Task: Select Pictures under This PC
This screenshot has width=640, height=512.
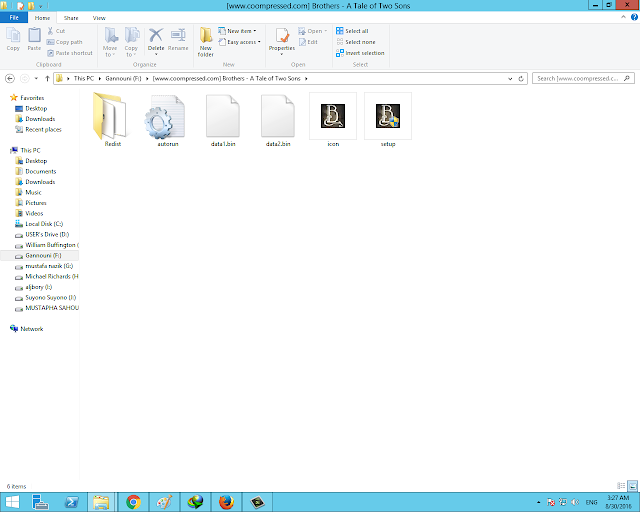Action: tap(31, 203)
